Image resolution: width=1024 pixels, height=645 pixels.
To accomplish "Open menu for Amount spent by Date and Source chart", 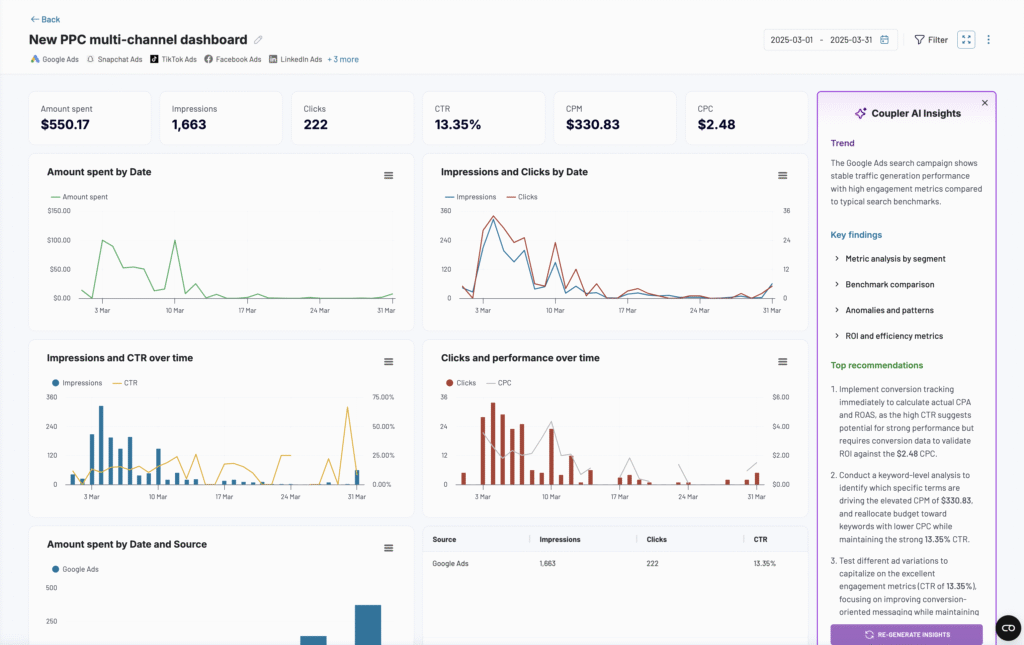I will 389,548.
